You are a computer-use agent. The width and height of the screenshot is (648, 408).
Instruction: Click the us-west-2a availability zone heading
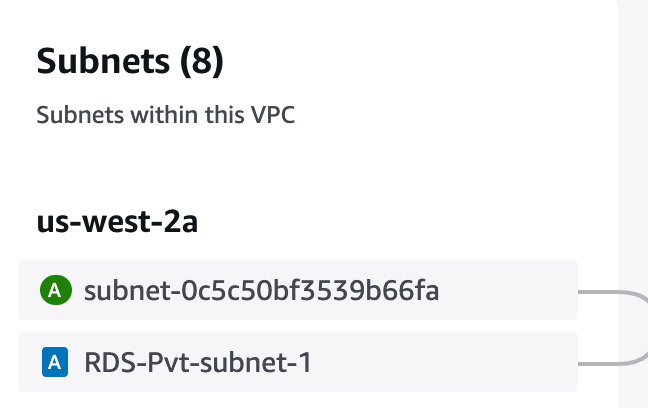click(x=117, y=222)
